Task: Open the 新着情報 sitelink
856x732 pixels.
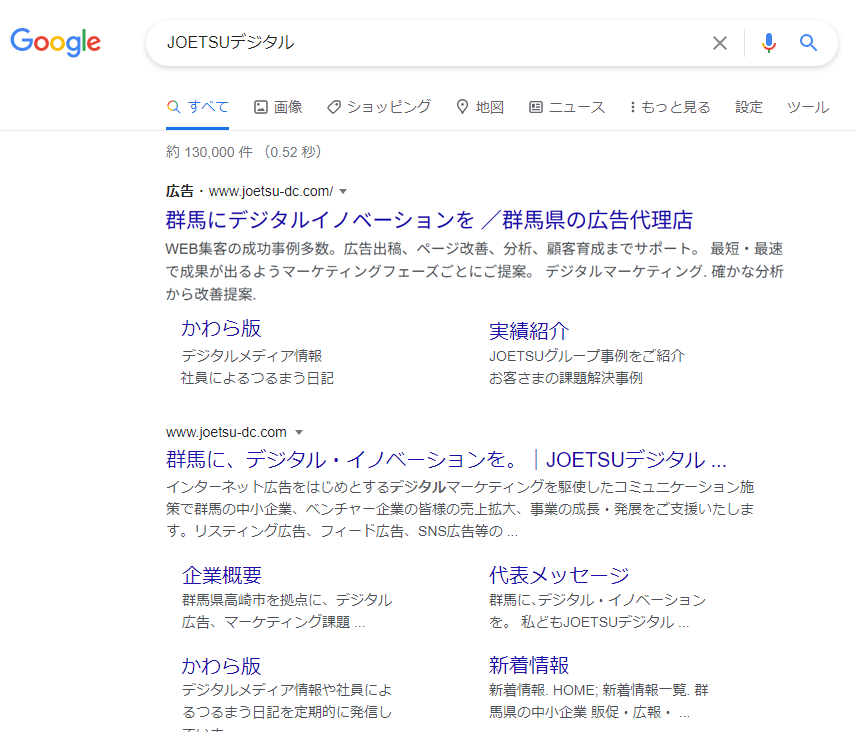Action: click(x=529, y=665)
